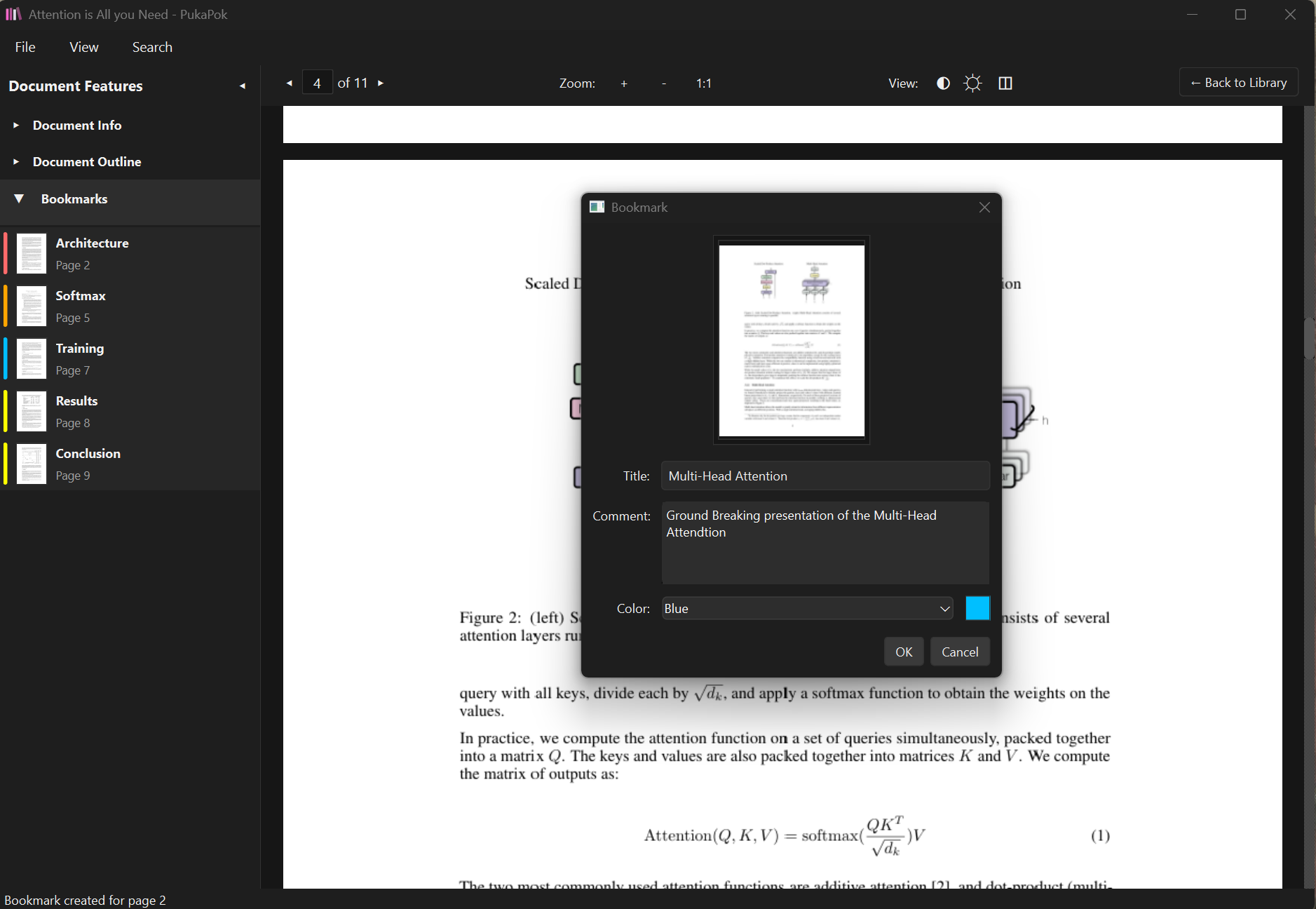Open the Color dropdown showing Blue
The image size is (1316, 909).
(807, 609)
